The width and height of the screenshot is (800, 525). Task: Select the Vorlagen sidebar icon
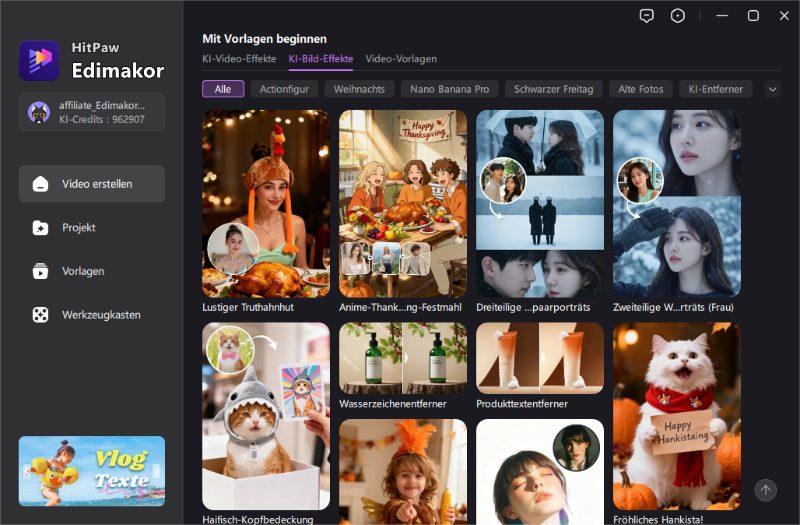click(40, 271)
